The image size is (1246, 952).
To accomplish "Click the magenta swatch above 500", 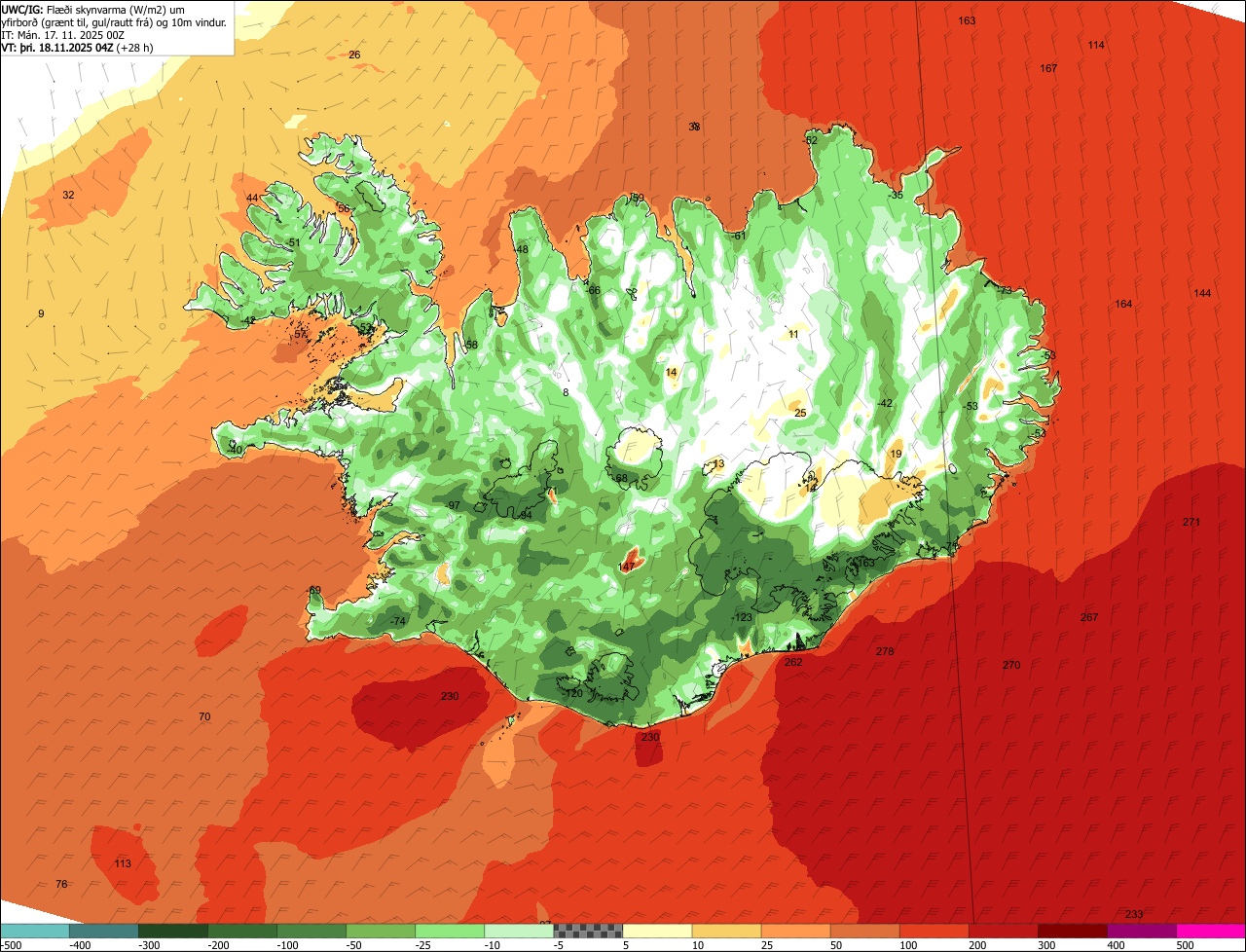I will (1210, 931).
